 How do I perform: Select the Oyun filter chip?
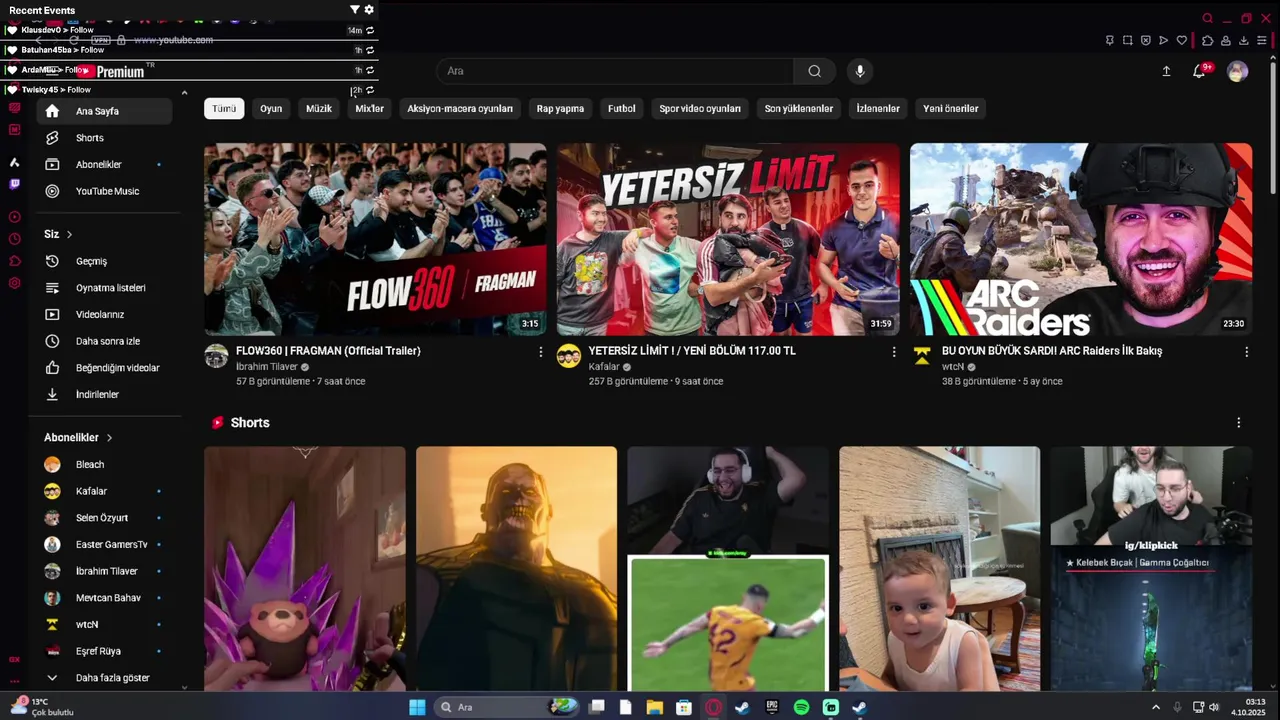pyautogui.click(x=271, y=108)
